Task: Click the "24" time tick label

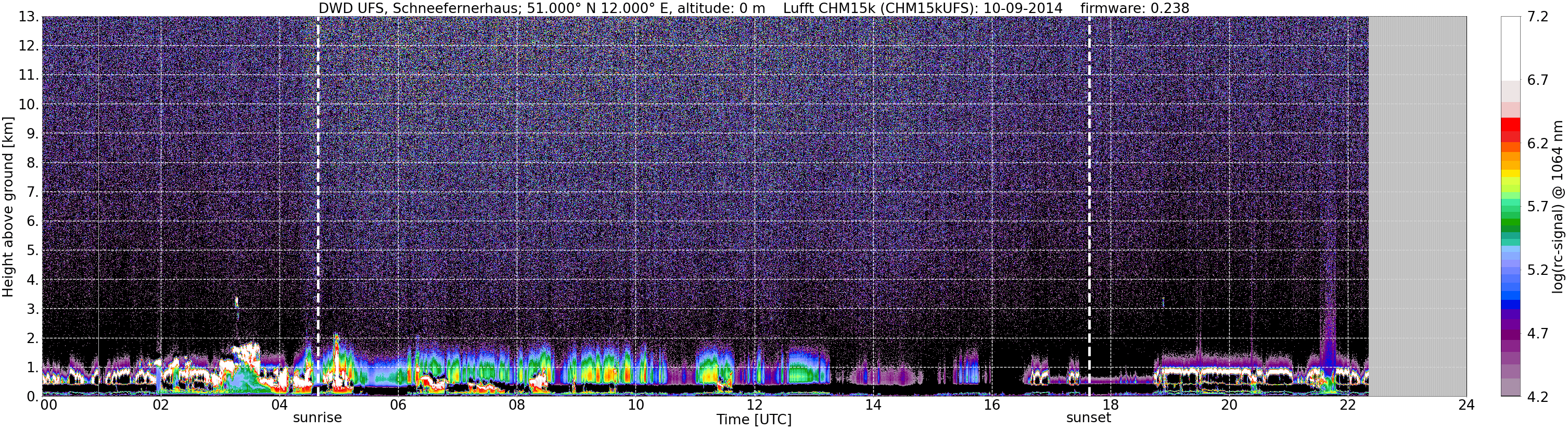Action: pyautogui.click(x=1467, y=404)
